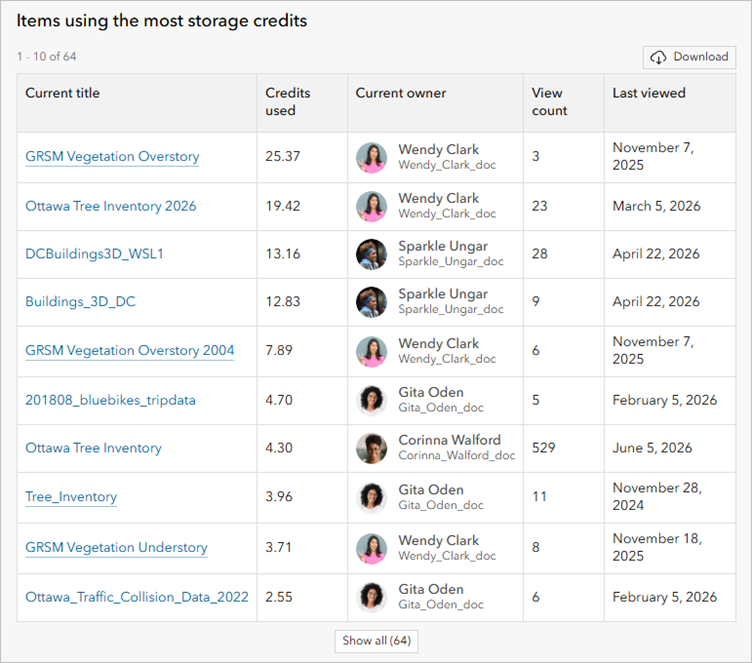Open the Buildings_3D_DC item link

(81, 302)
